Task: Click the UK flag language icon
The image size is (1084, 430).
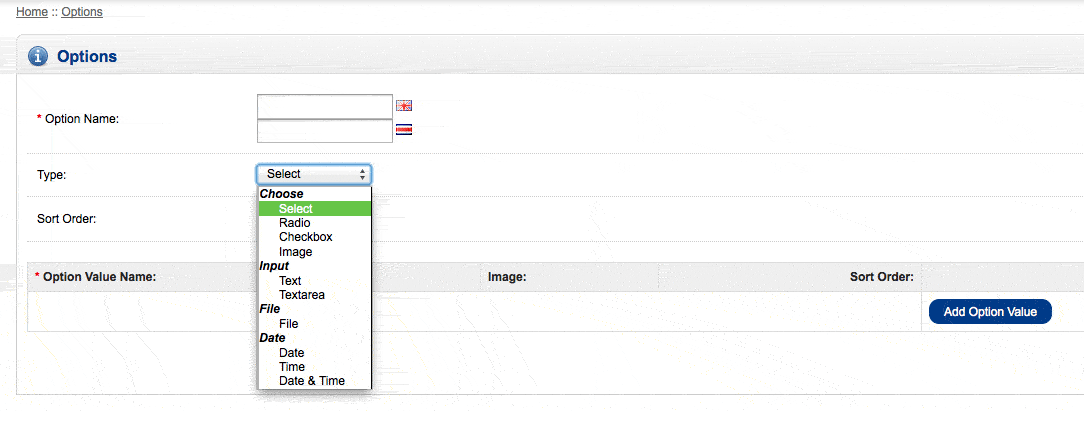Action: coord(404,106)
